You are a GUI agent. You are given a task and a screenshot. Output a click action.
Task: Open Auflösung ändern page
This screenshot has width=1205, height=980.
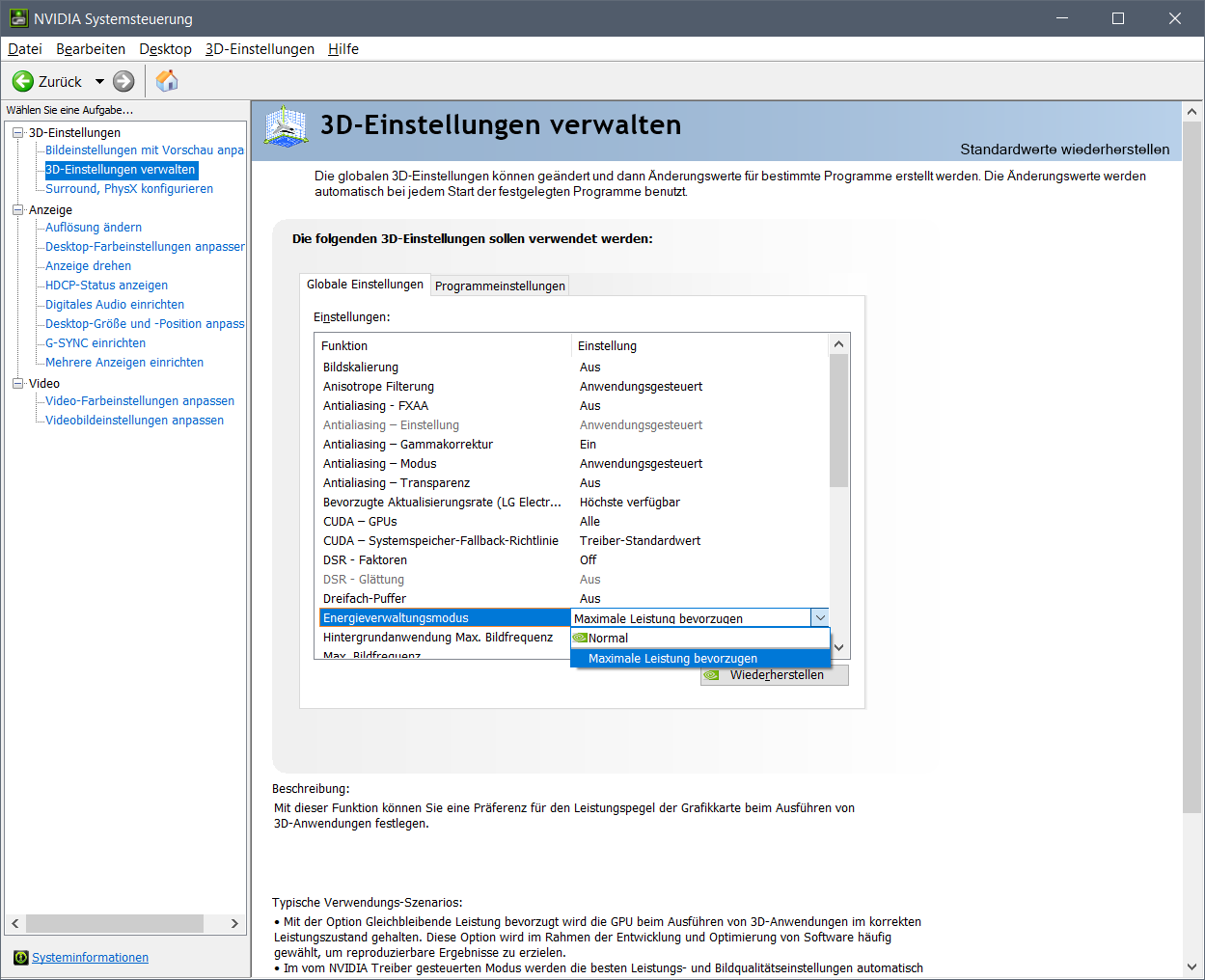[94, 228]
